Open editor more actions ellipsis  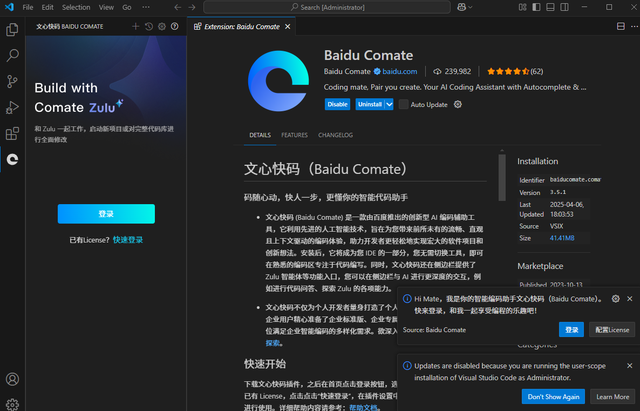[x=634, y=27]
